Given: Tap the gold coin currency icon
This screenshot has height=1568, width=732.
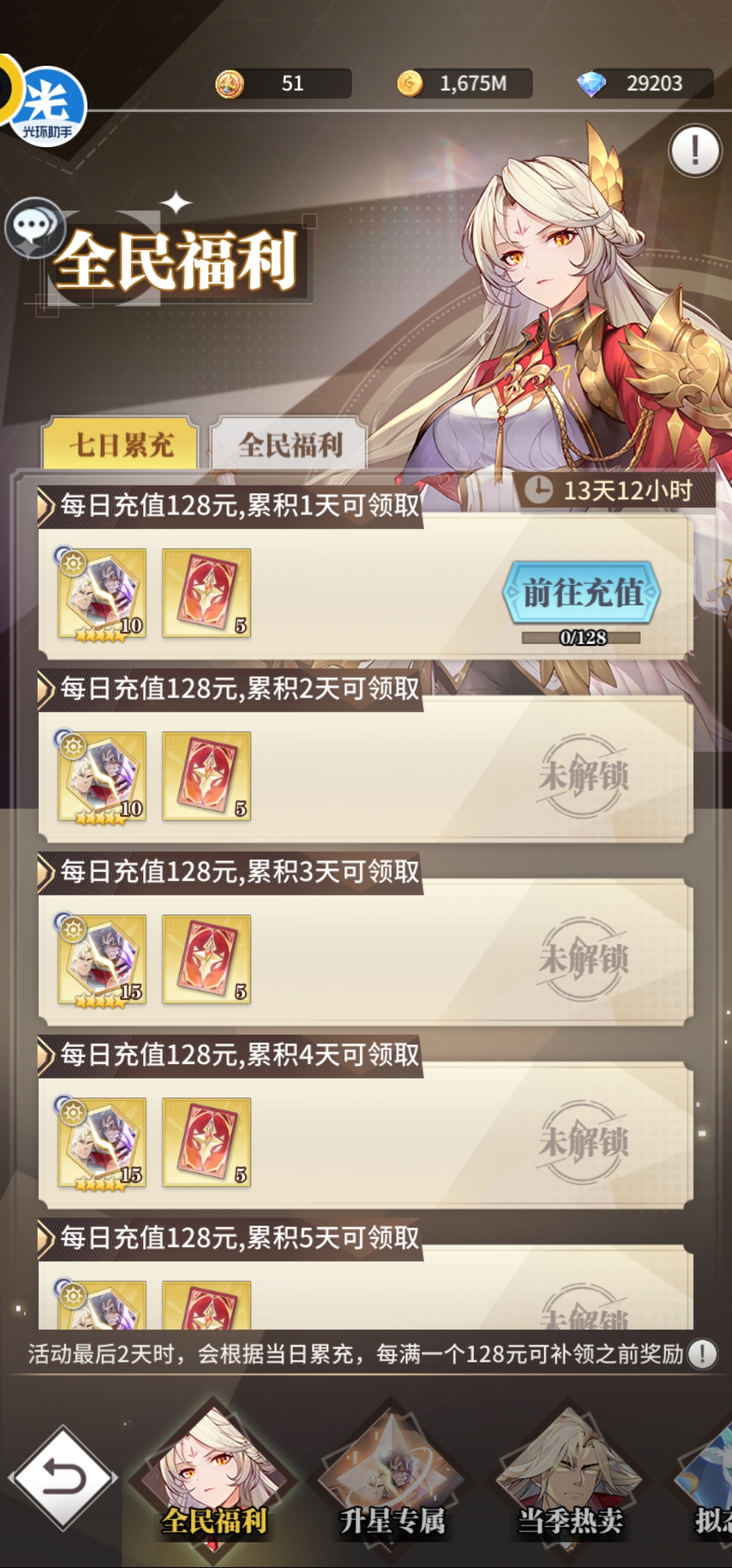Looking at the screenshot, I should pyautogui.click(x=410, y=84).
